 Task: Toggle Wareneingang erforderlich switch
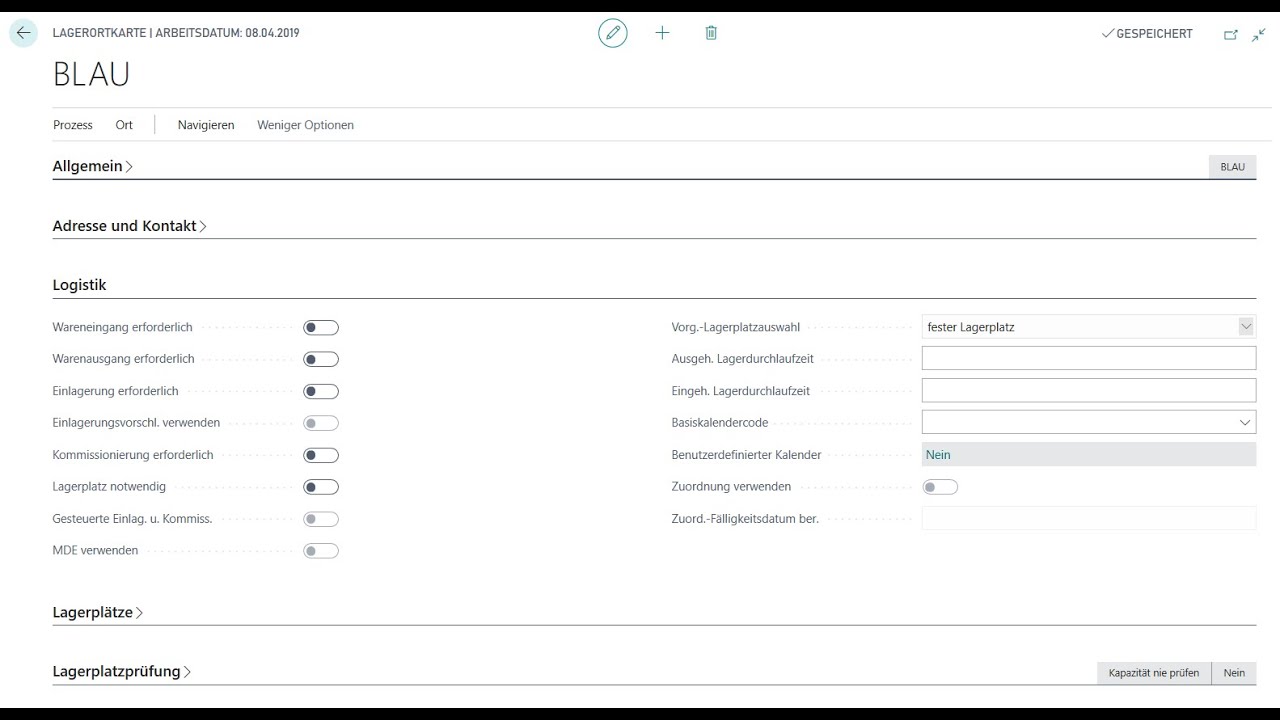pyautogui.click(x=321, y=327)
